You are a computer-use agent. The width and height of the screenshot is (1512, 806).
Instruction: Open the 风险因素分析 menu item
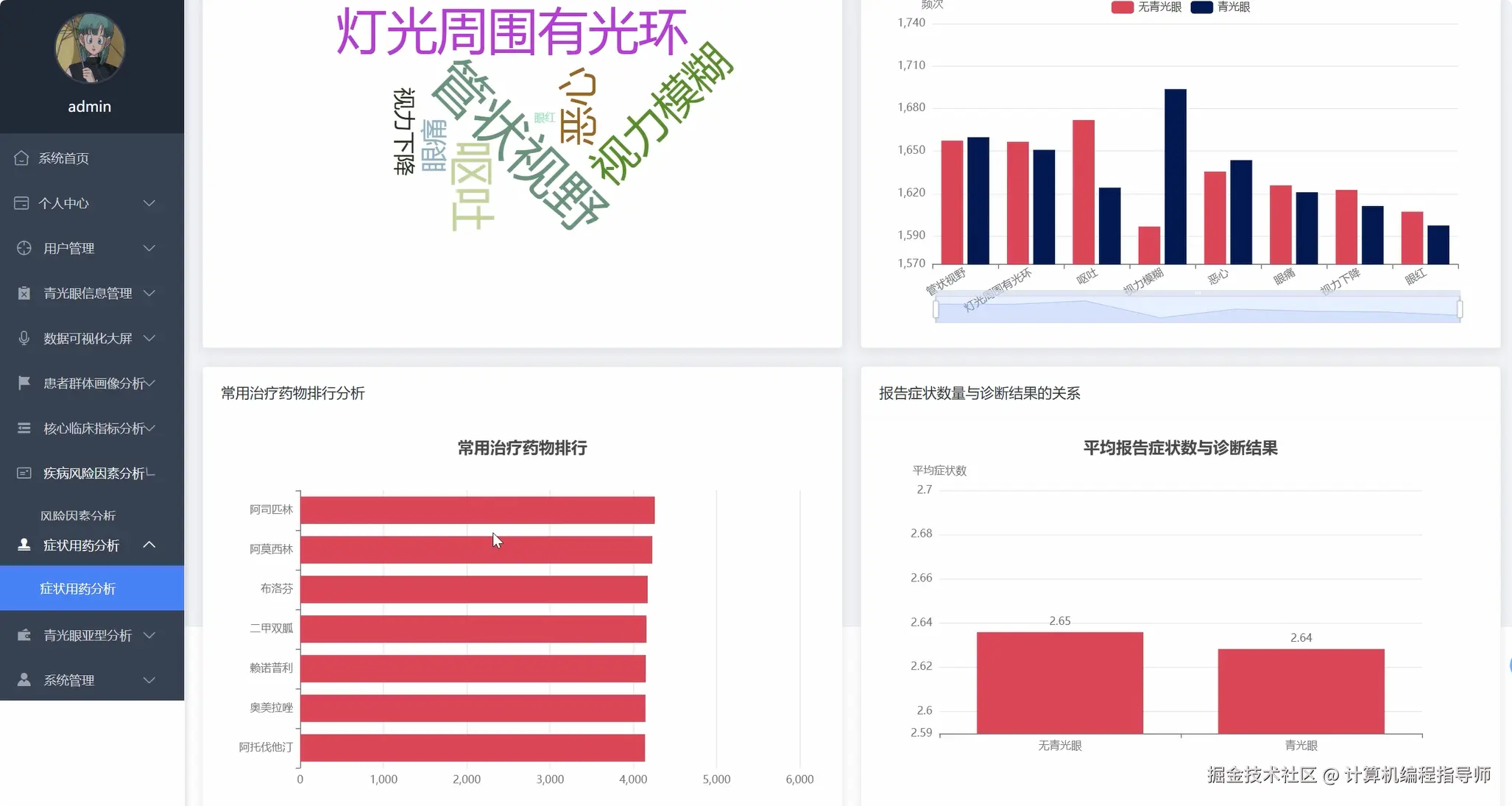[77, 515]
